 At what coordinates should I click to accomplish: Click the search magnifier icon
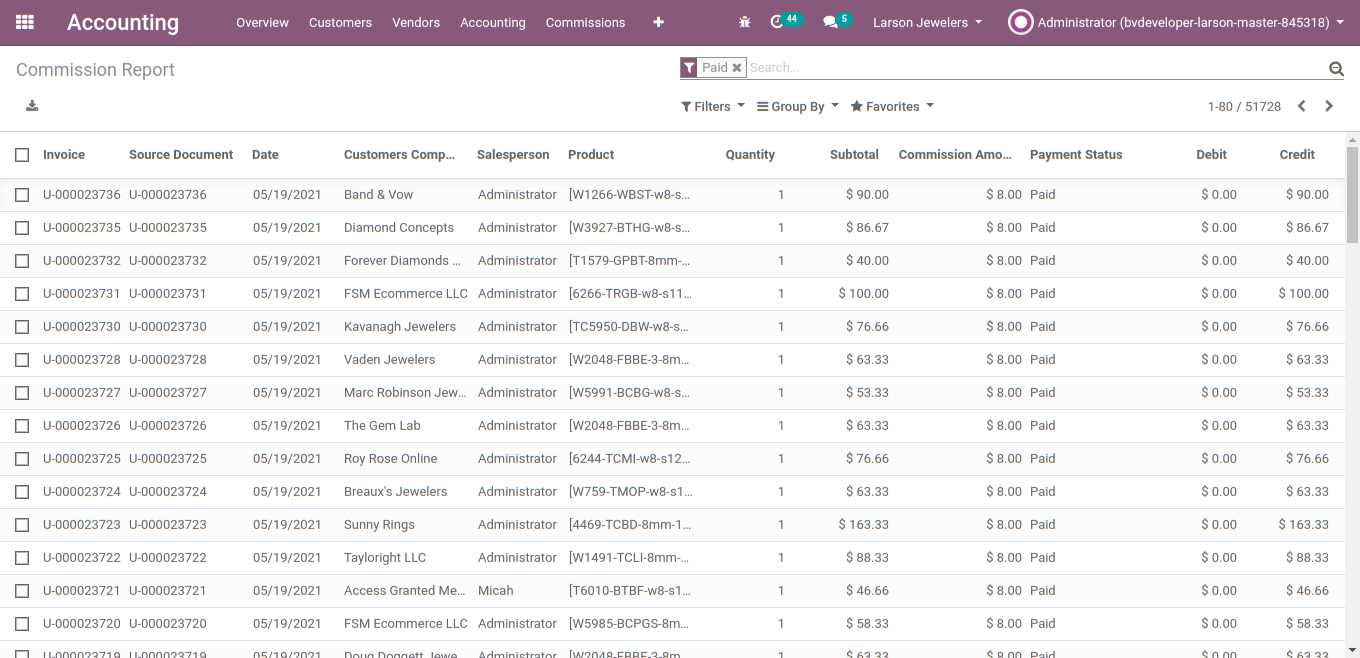[x=1336, y=69]
